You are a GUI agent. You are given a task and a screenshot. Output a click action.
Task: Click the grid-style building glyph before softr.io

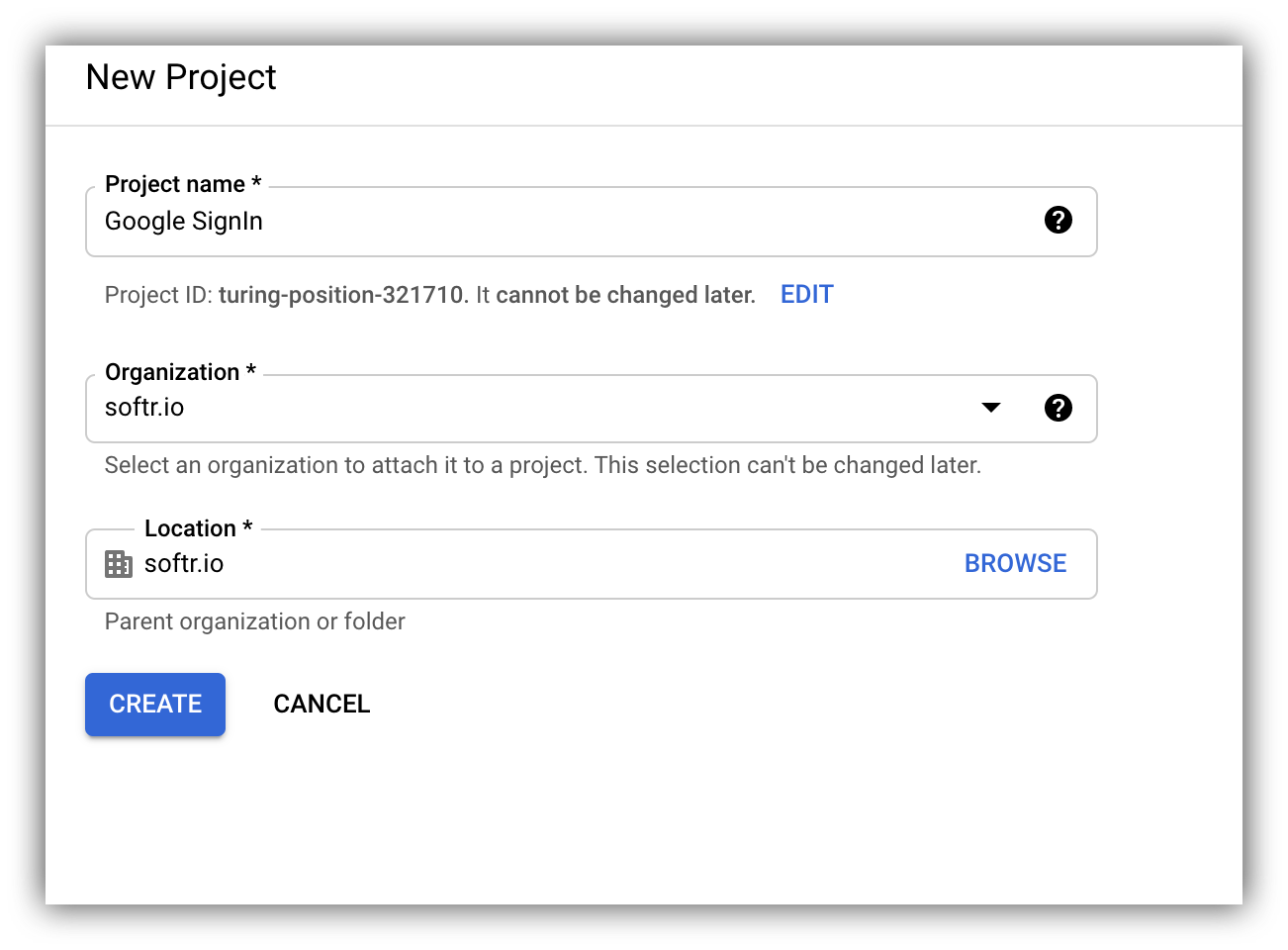click(119, 563)
